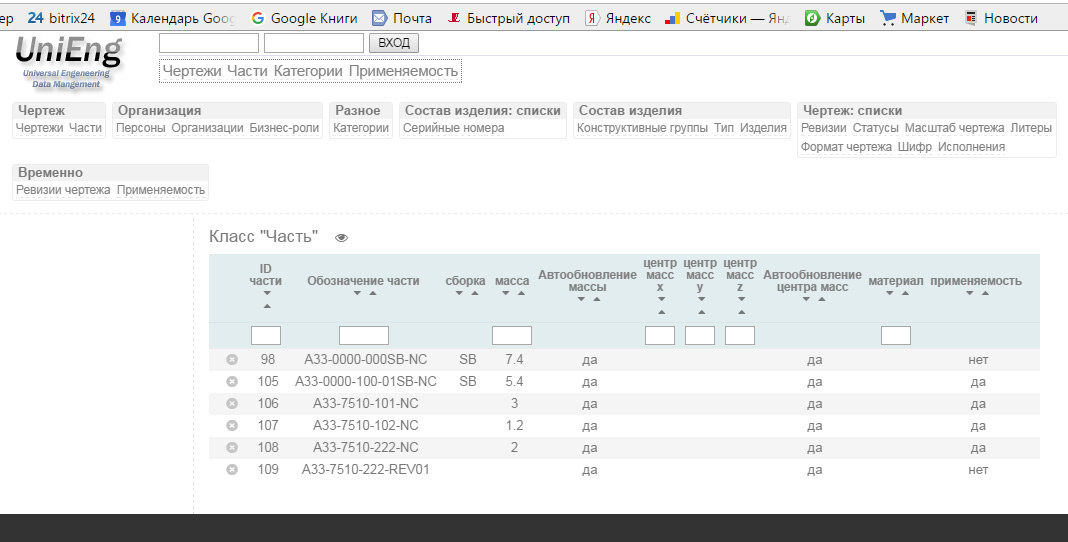Select mass value 7.4
Image resolution: width=1068 pixels, height=542 pixels.
pos(514,360)
